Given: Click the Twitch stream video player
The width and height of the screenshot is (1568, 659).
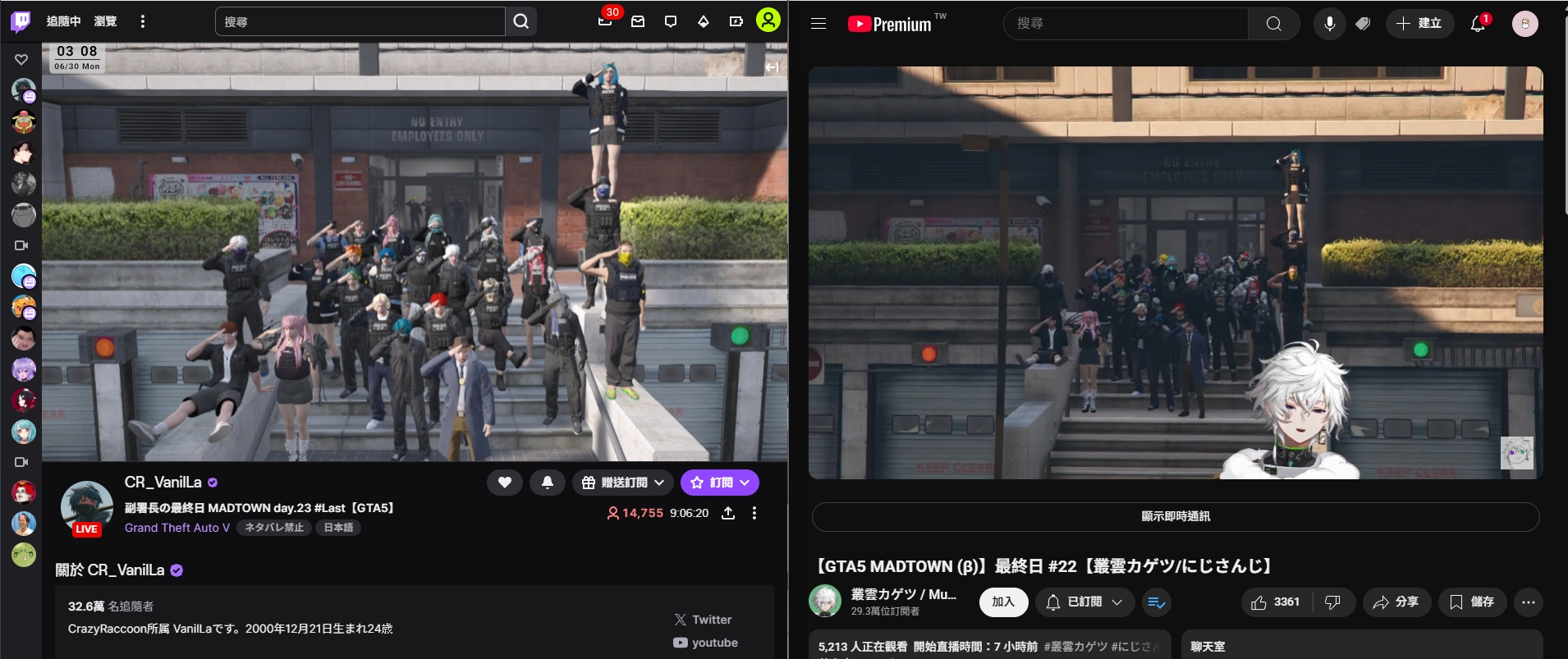Looking at the screenshot, I should 415,252.
